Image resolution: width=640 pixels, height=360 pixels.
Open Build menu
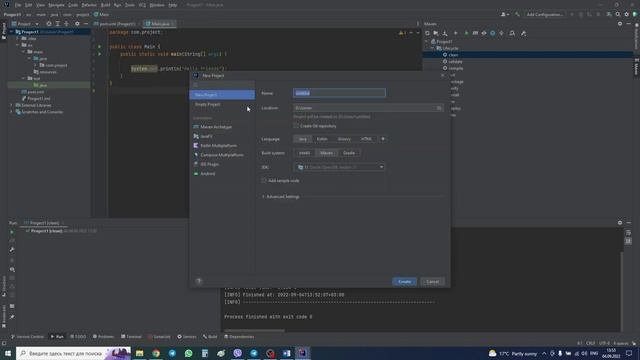point(105,5)
